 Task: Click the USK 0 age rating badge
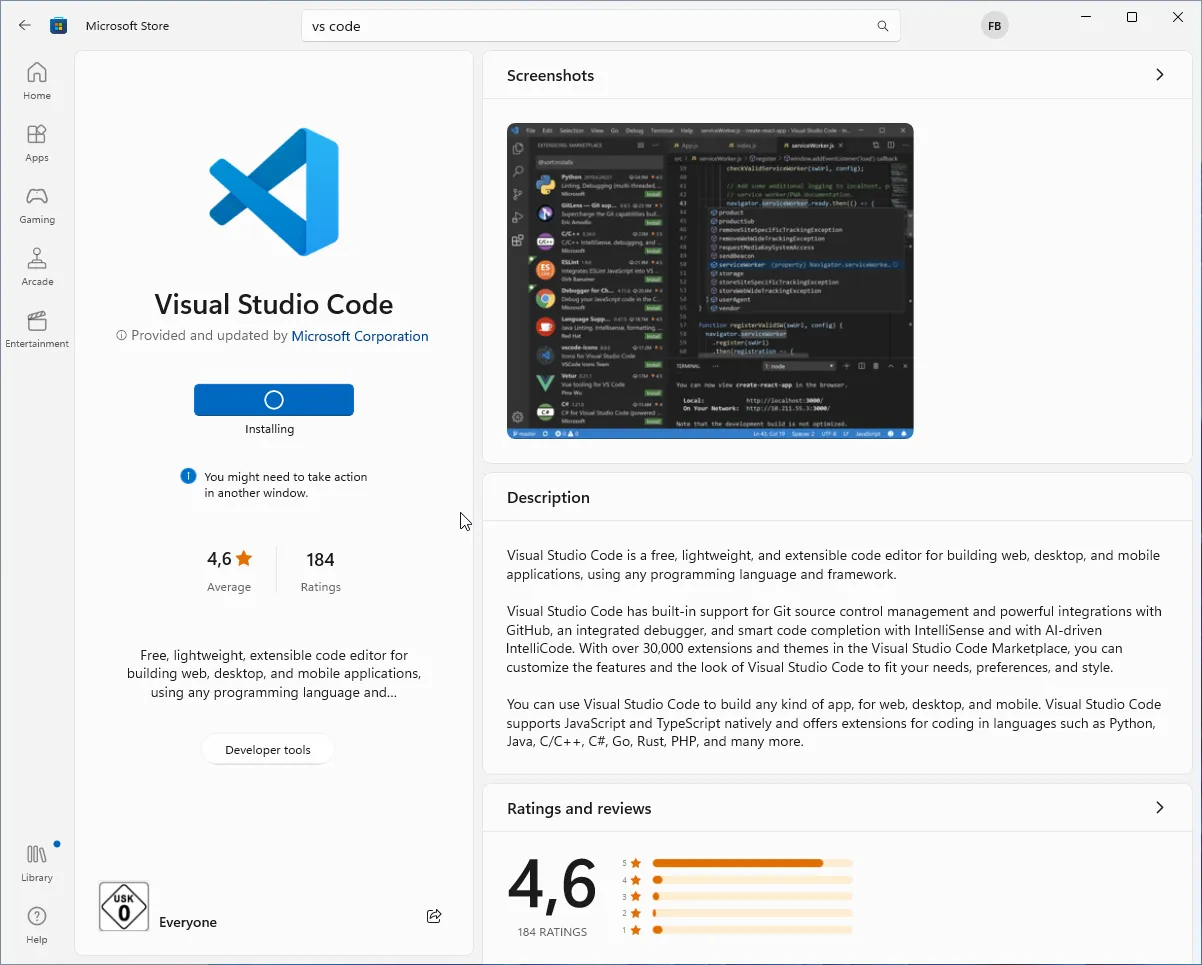pyautogui.click(x=123, y=906)
